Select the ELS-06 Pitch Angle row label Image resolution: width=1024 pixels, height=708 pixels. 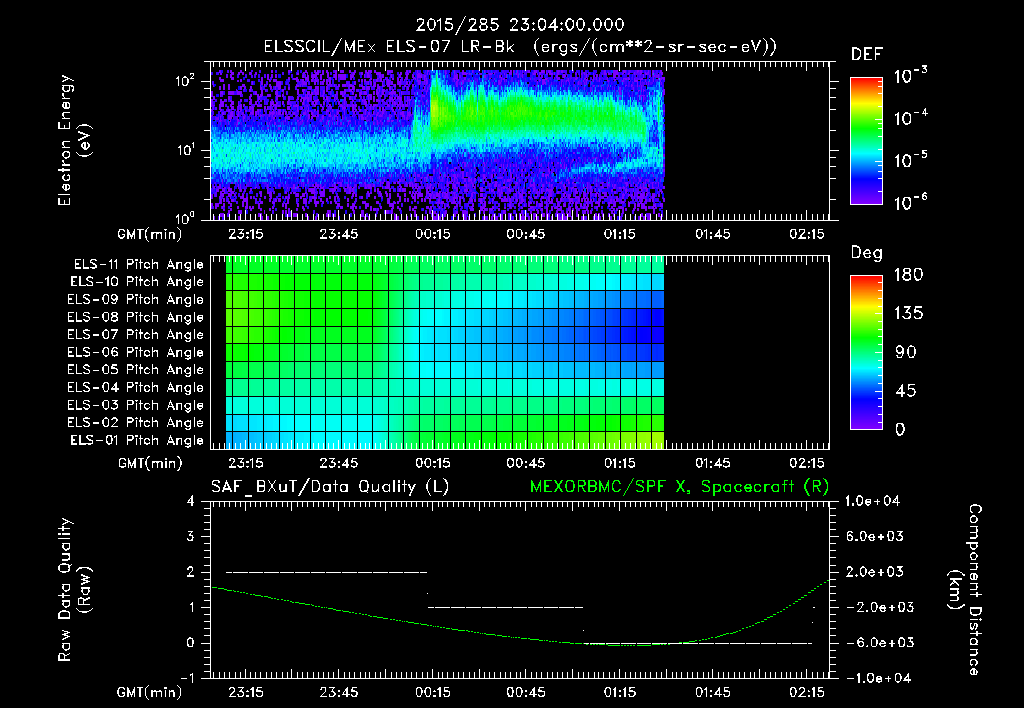(x=135, y=353)
